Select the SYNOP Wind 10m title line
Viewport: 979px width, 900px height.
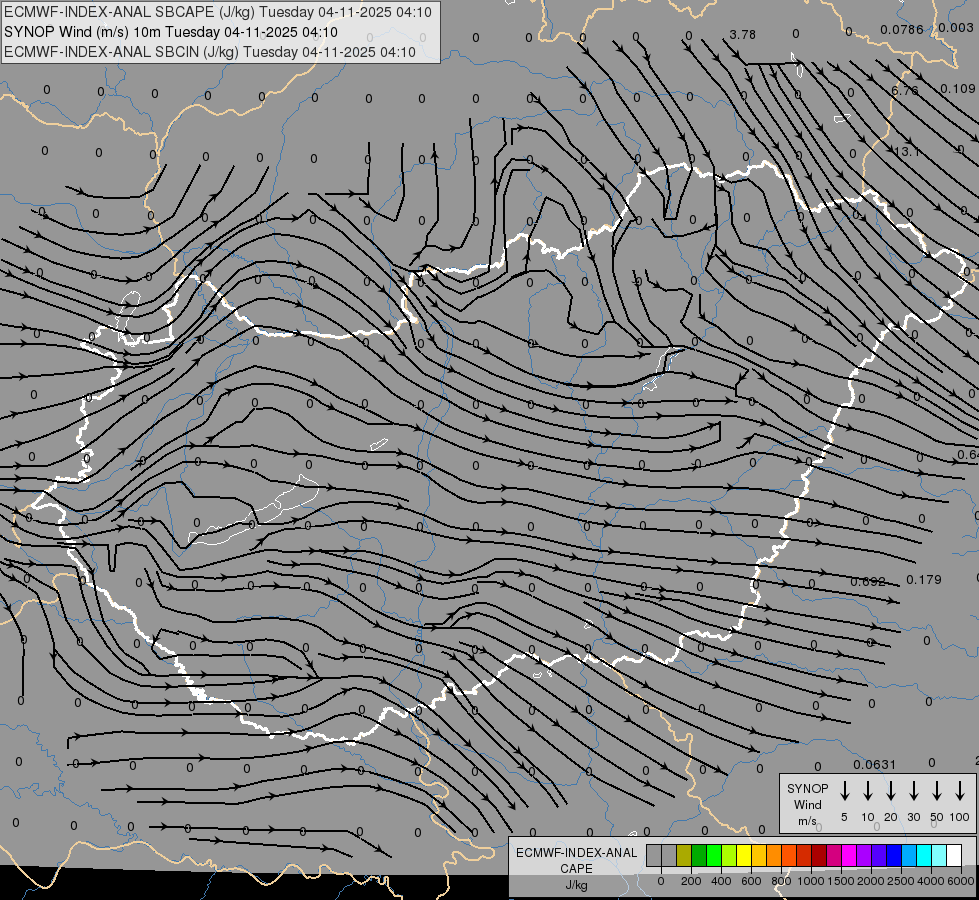pos(171,32)
